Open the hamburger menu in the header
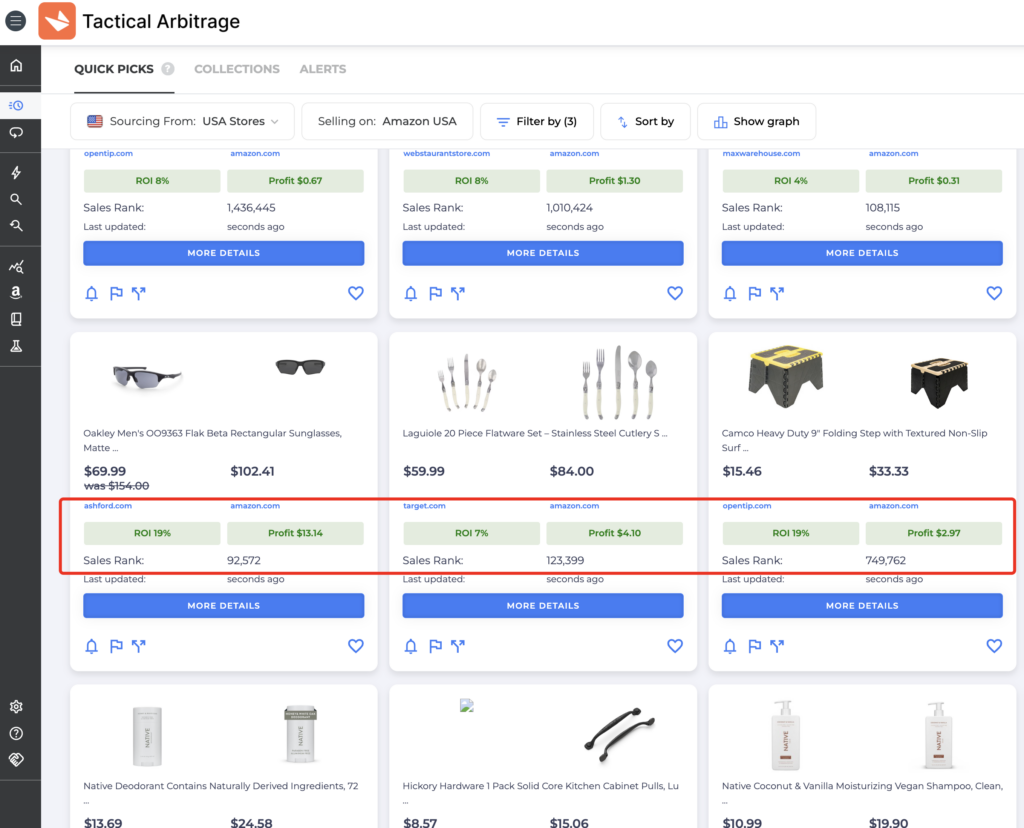Screen dimensions: 1024x828 click(16, 21)
